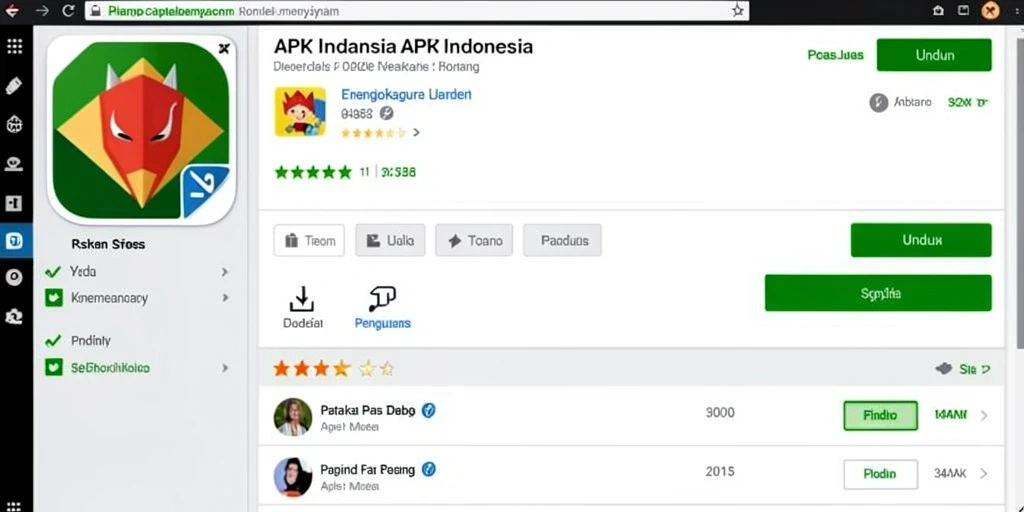Screen dimensions: 1024x512
Task: Click the top Undun green button
Action: coord(934,55)
